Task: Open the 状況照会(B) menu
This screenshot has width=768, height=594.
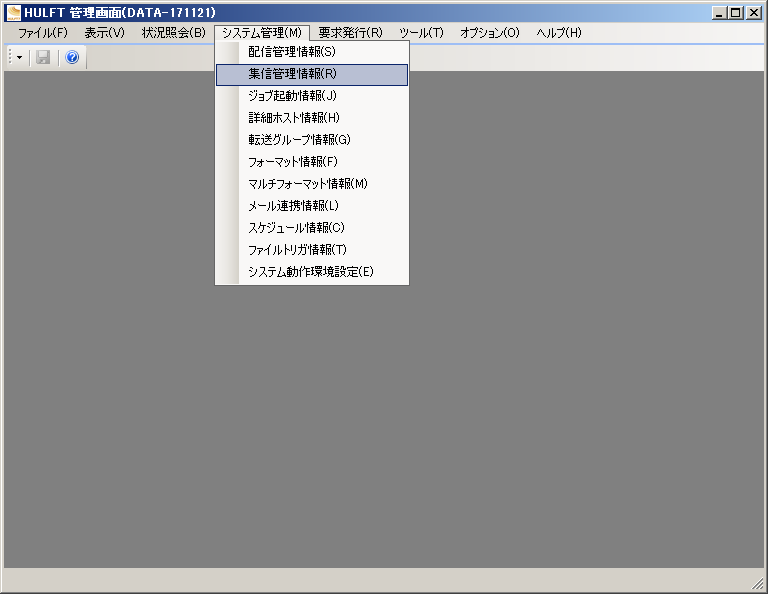Action: (173, 33)
